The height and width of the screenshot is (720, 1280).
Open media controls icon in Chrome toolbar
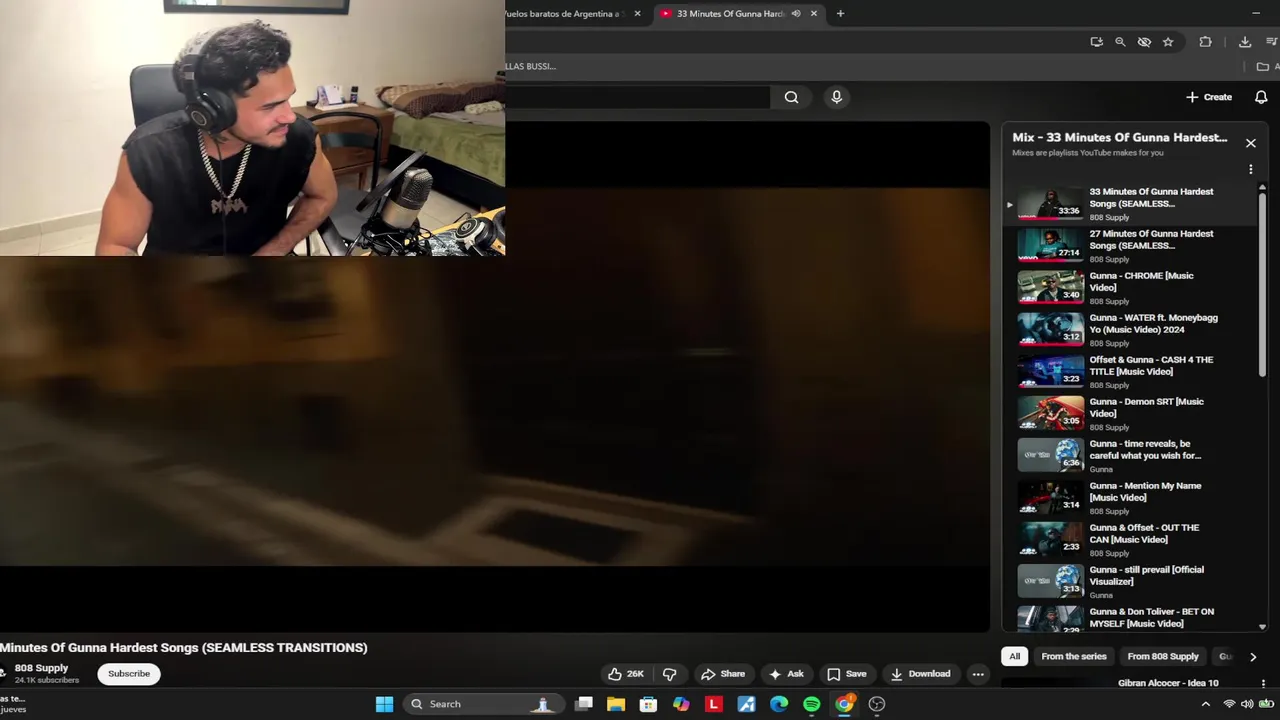coord(1273,42)
